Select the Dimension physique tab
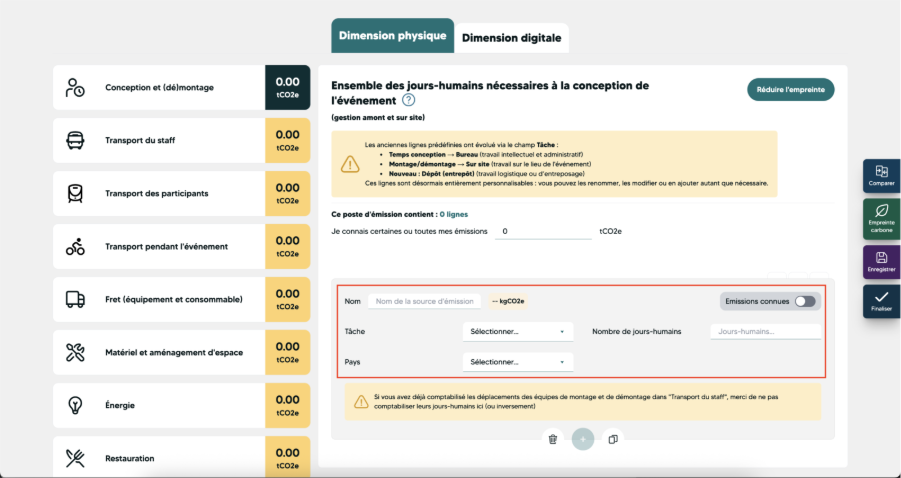901x478 pixels. (392, 36)
